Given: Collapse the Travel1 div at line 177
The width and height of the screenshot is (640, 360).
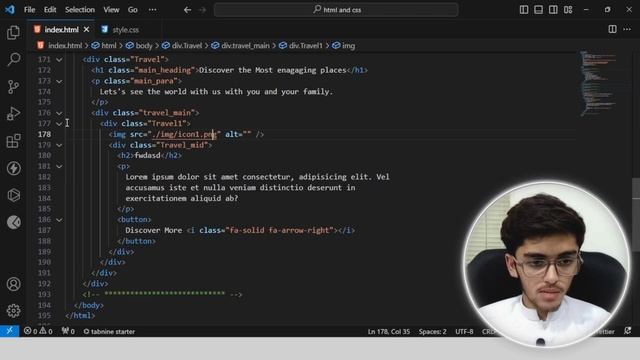Looking at the screenshot, I should [59, 124].
